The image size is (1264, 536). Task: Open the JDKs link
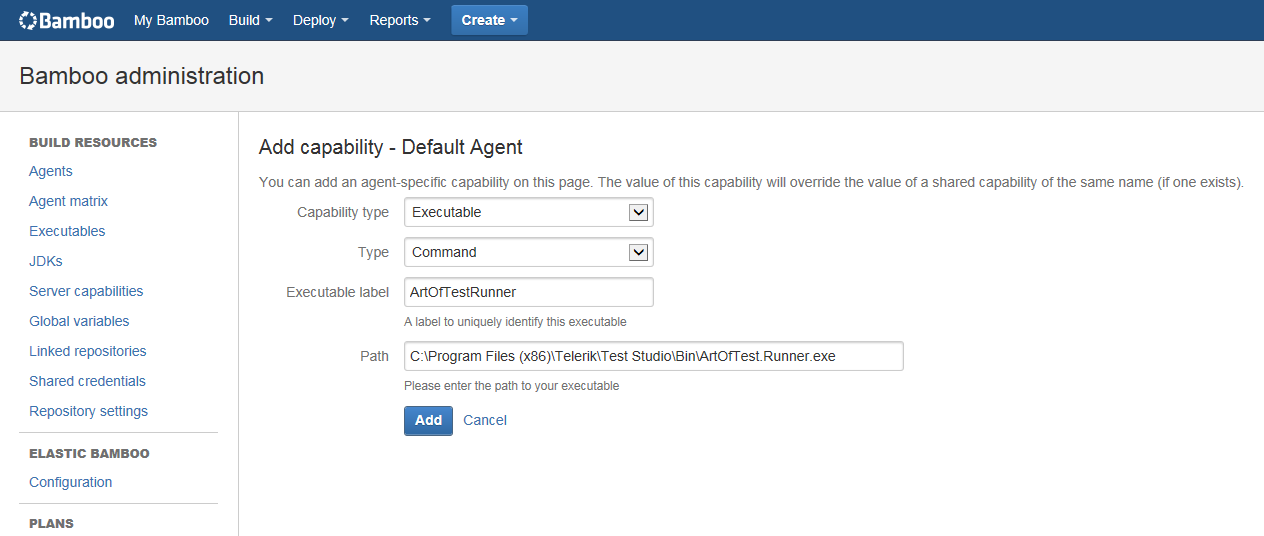pos(46,261)
